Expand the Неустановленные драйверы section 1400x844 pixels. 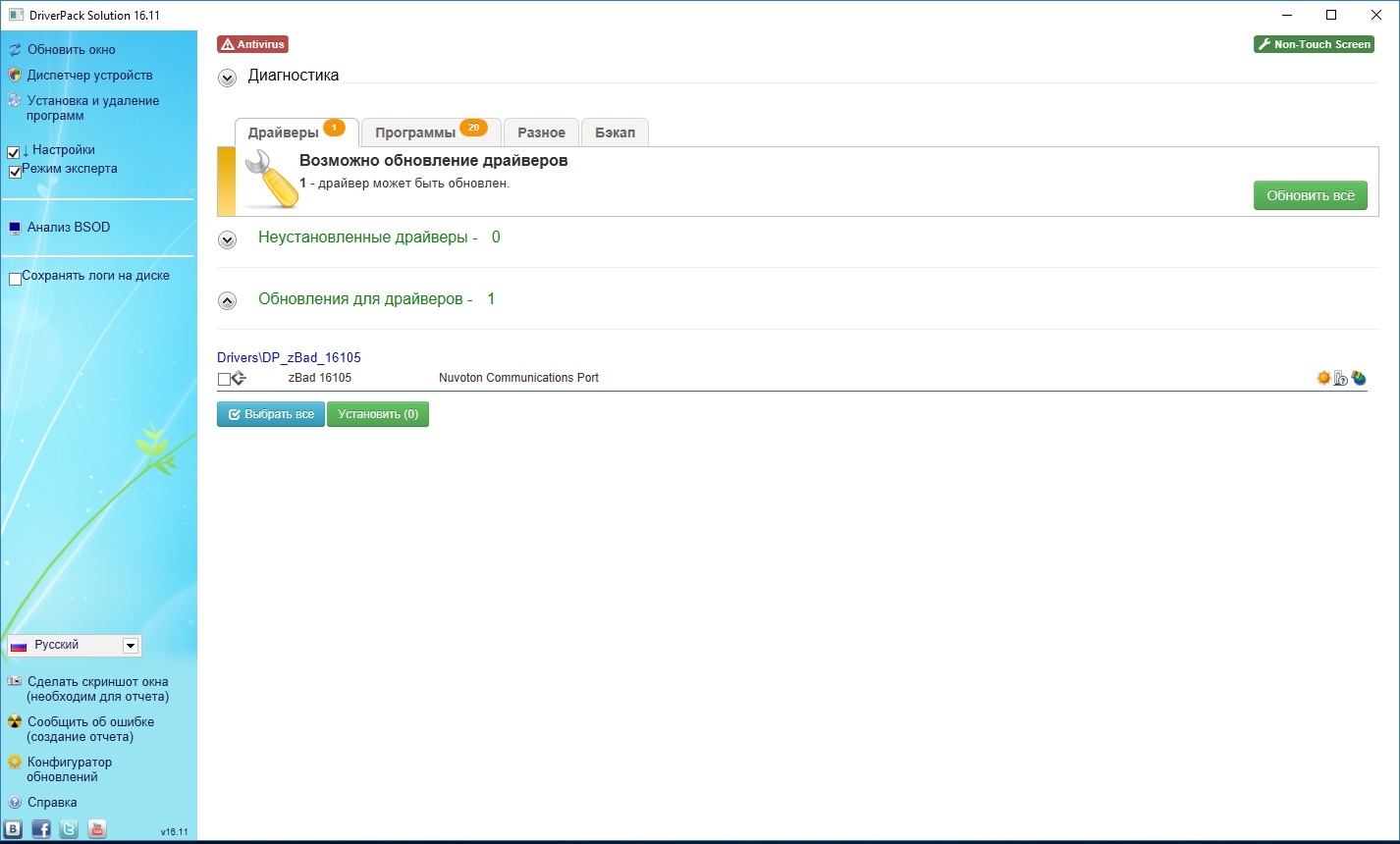pyautogui.click(x=228, y=239)
